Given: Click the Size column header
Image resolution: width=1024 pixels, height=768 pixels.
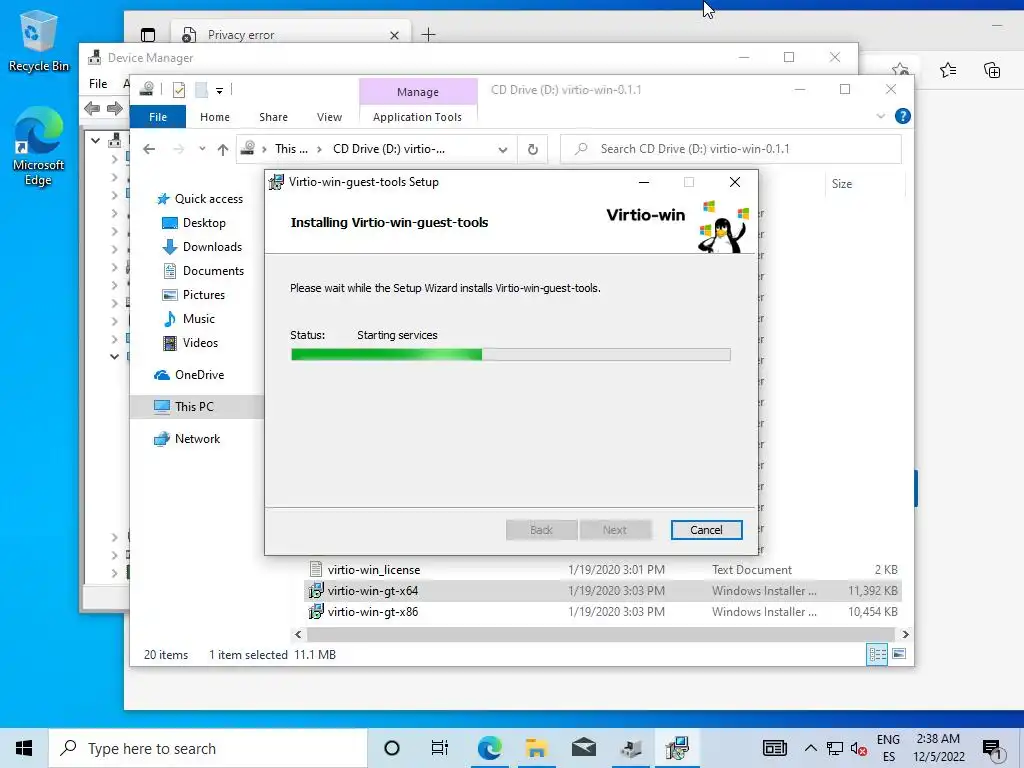Looking at the screenshot, I should tap(841, 184).
